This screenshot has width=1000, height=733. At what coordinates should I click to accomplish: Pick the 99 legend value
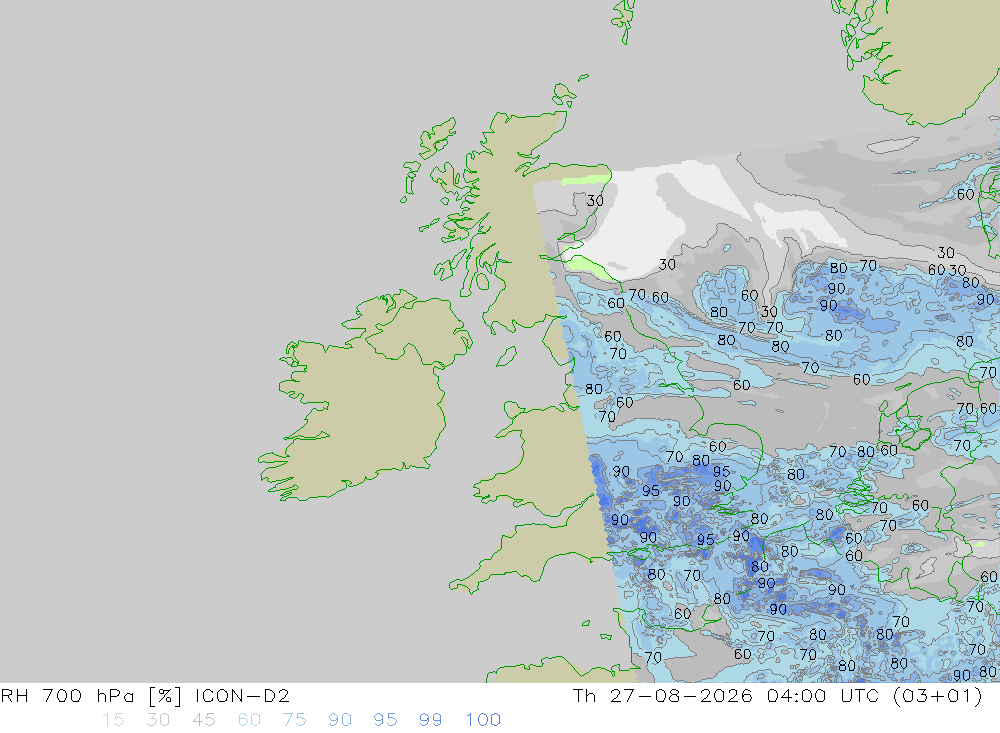[x=430, y=720]
